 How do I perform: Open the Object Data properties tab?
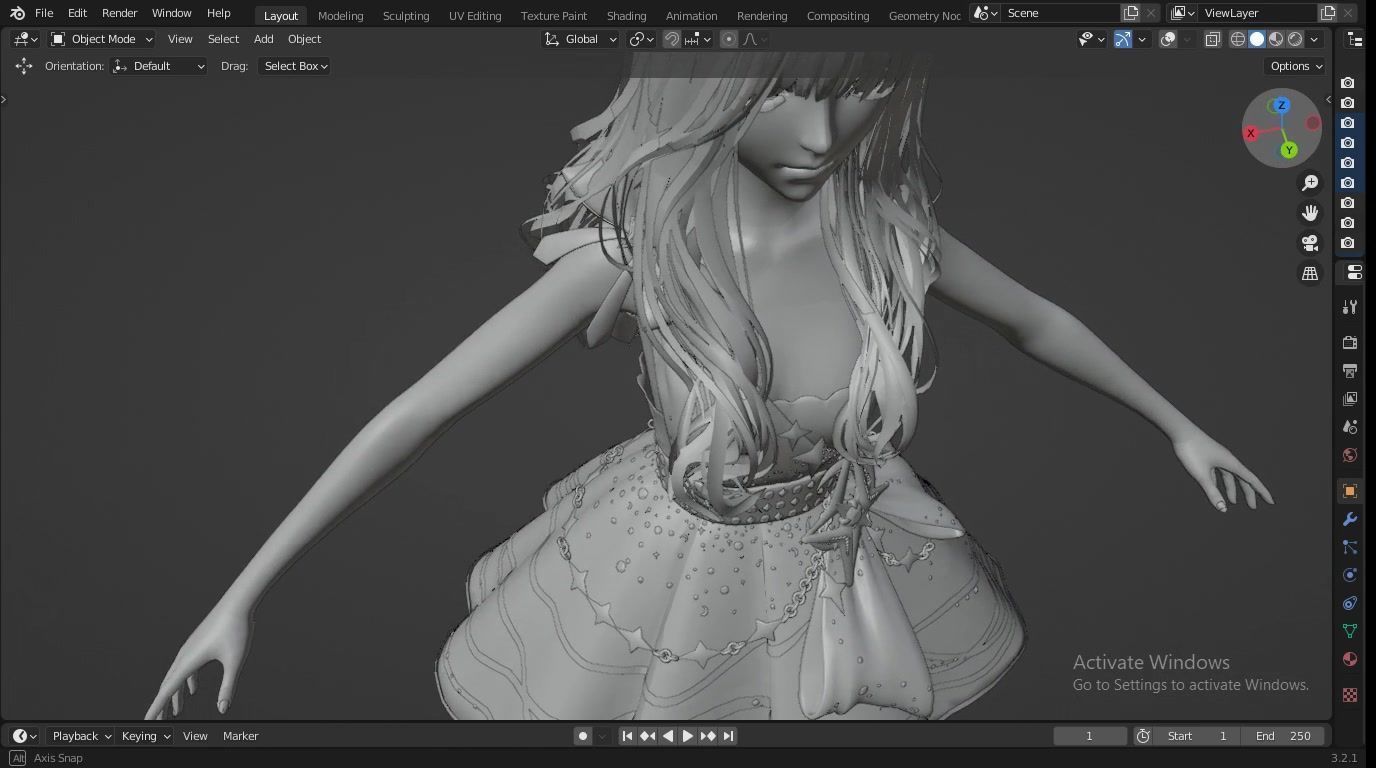tap(1350, 631)
